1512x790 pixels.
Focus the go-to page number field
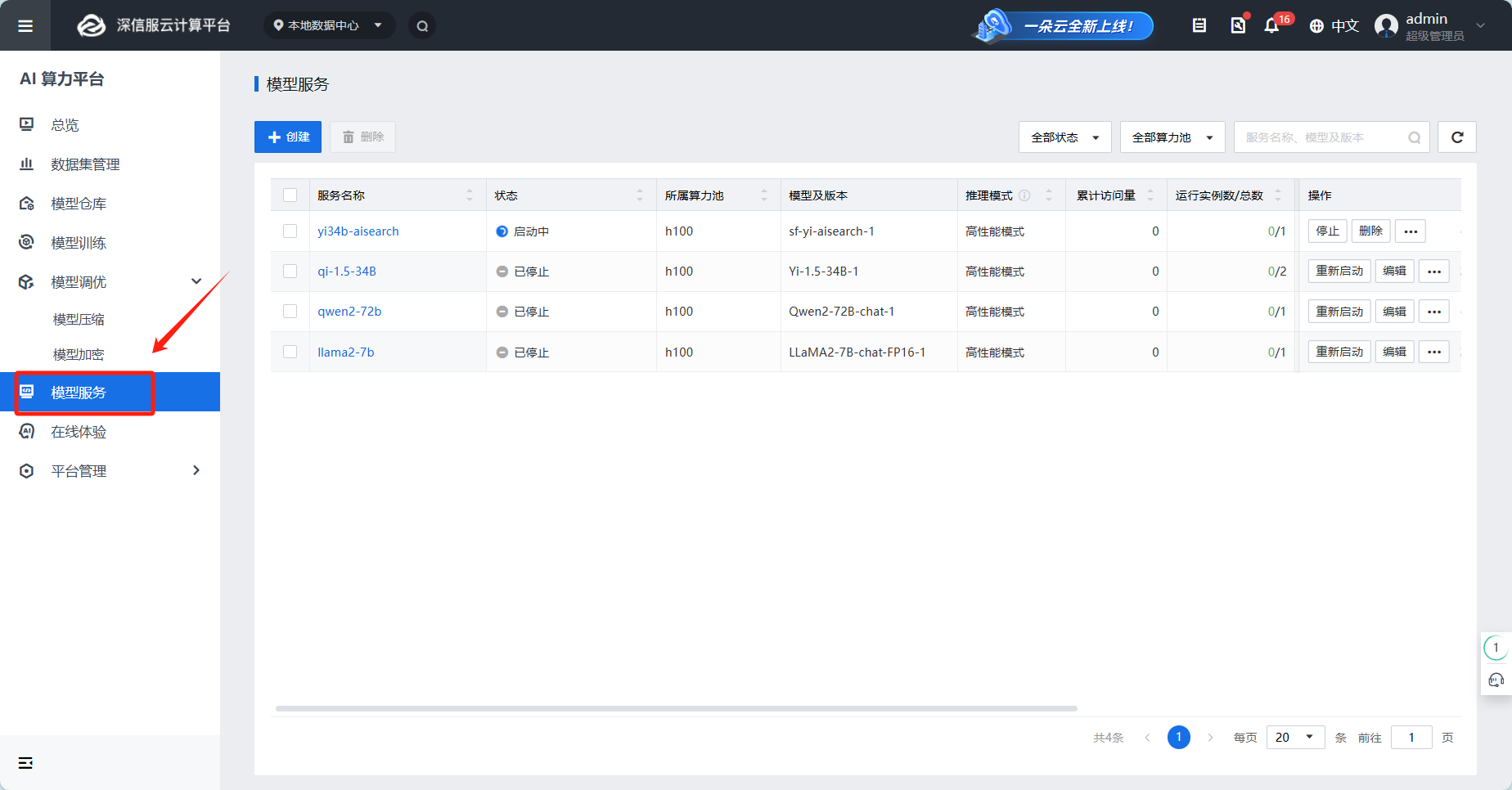tap(1411, 737)
